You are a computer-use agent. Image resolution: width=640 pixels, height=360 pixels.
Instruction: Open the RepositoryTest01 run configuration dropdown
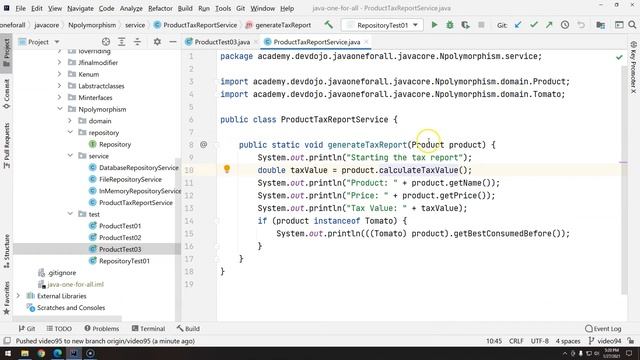click(x=382, y=25)
